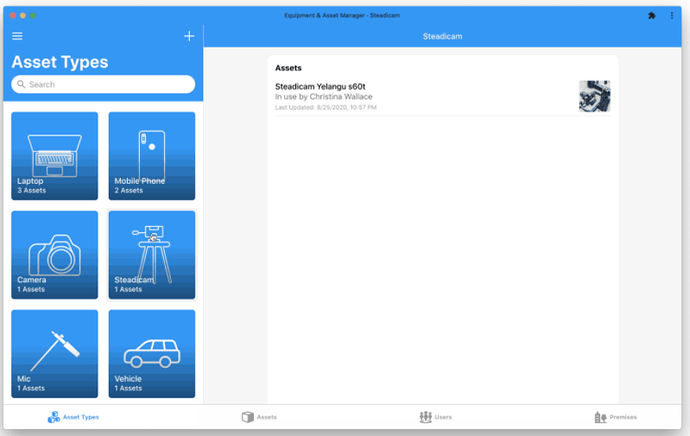Viewport: 690px width, 436px height.
Task: Click the Steadicam header title
Action: pos(442,37)
